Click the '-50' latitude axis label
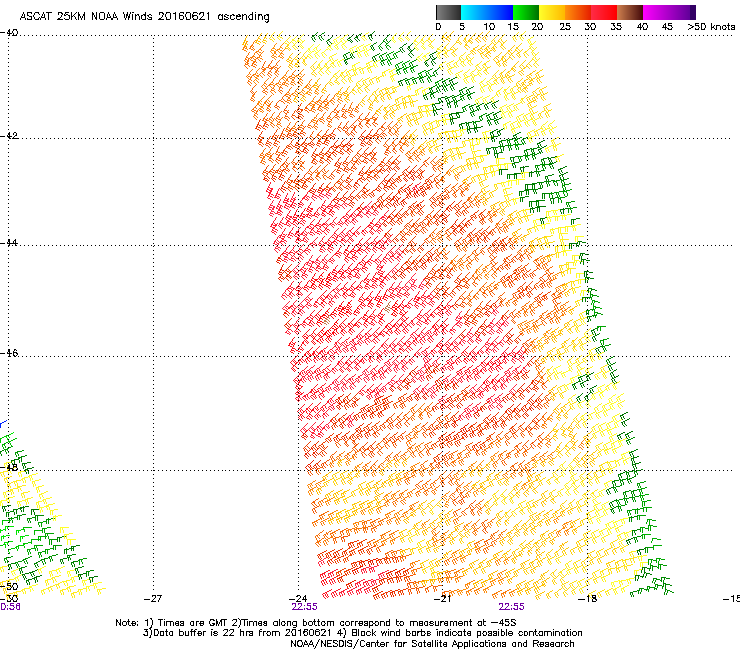 (x=9, y=587)
